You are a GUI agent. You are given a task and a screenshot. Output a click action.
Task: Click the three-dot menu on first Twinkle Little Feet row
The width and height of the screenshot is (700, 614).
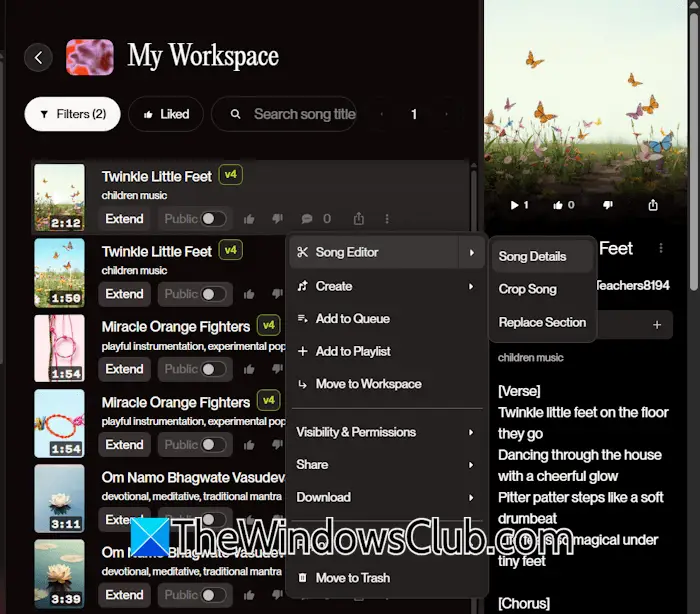pyautogui.click(x=387, y=219)
